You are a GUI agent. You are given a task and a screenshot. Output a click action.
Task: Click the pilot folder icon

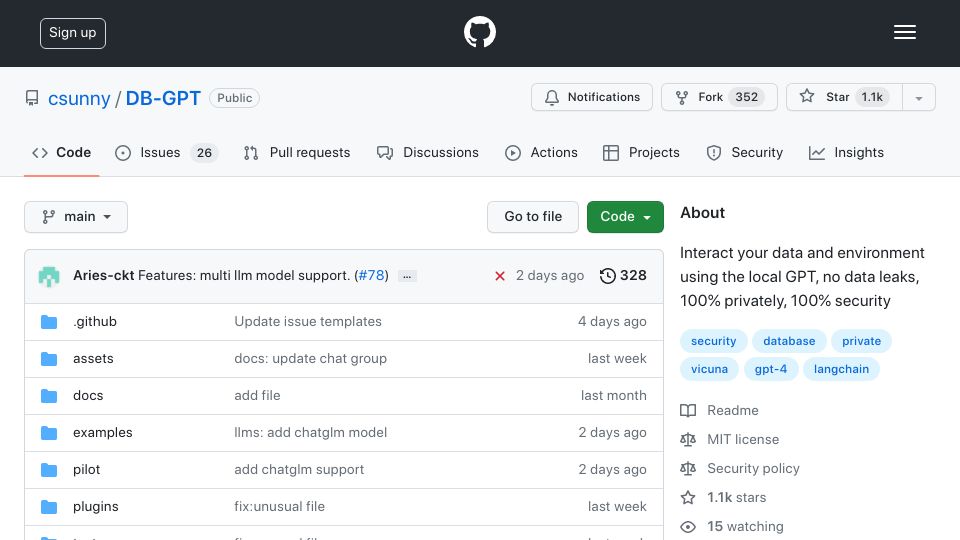(49, 470)
